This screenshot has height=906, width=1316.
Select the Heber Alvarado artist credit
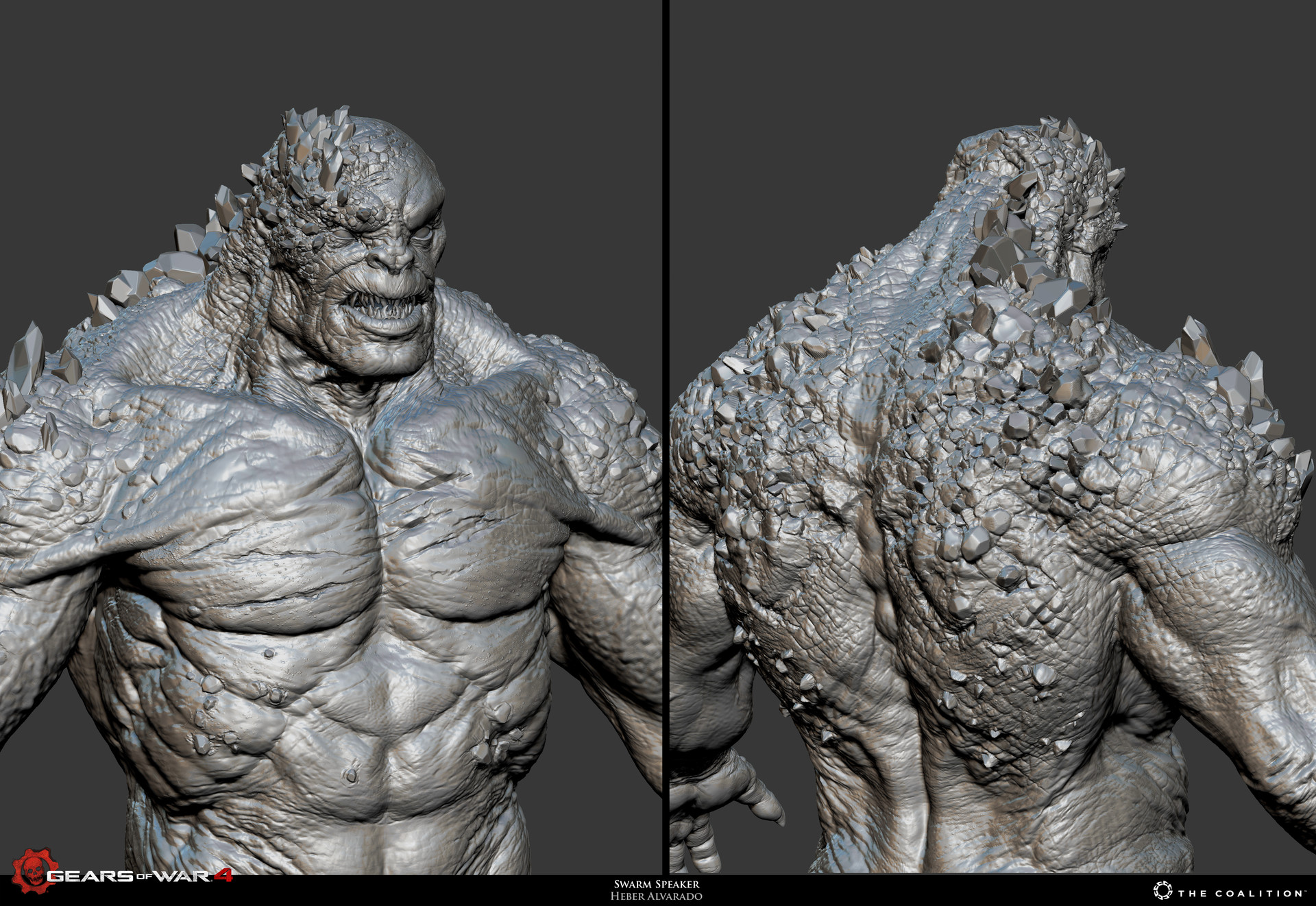pyautogui.click(x=657, y=896)
